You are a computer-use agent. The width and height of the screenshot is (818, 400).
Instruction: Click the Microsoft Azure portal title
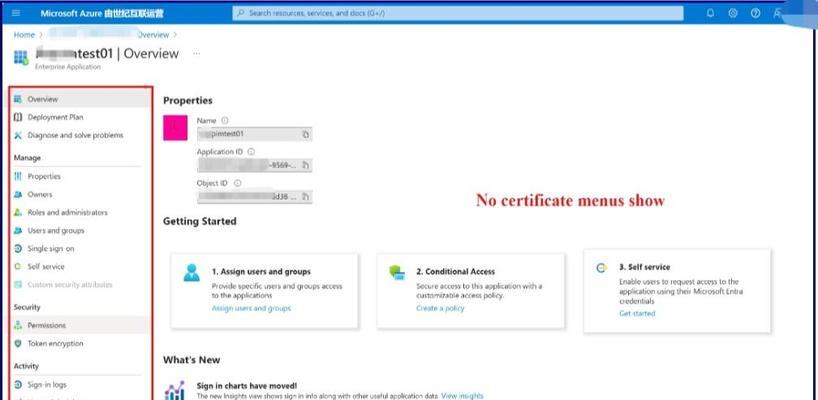tap(102, 13)
